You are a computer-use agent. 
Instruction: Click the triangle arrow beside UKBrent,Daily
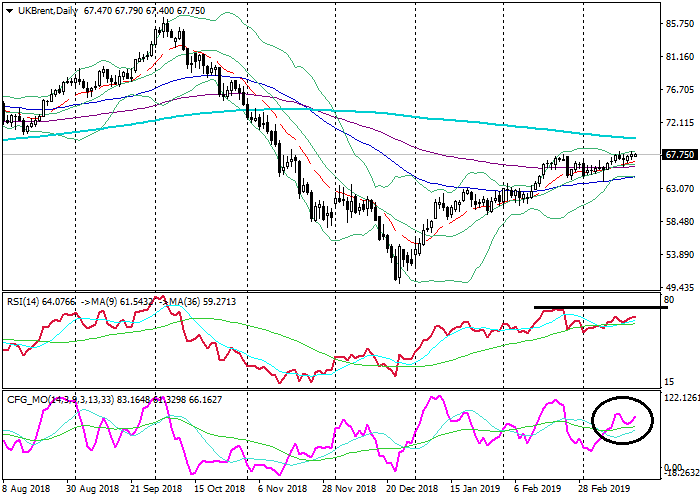tap(9, 10)
